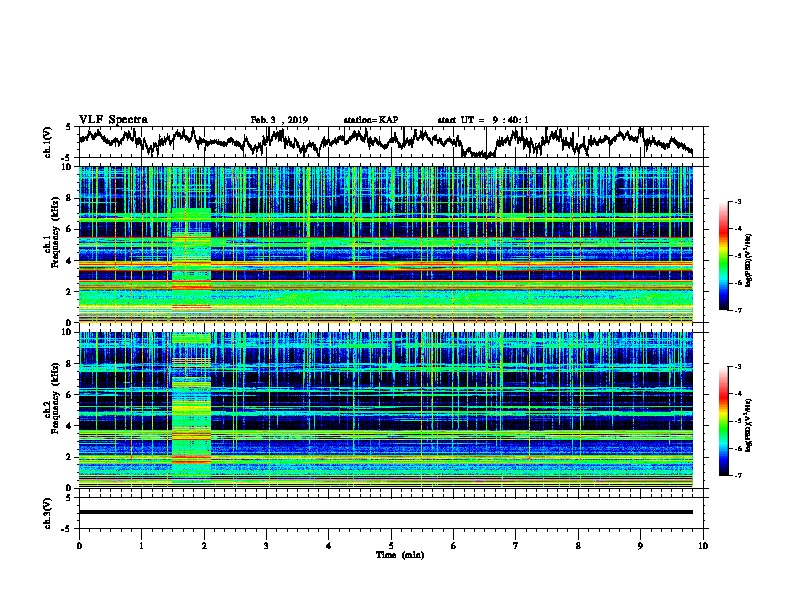Click the "10" tick on the time axis
Image resolution: width=792 pixels, height=612 pixels.
pyautogui.click(x=703, y=545)
